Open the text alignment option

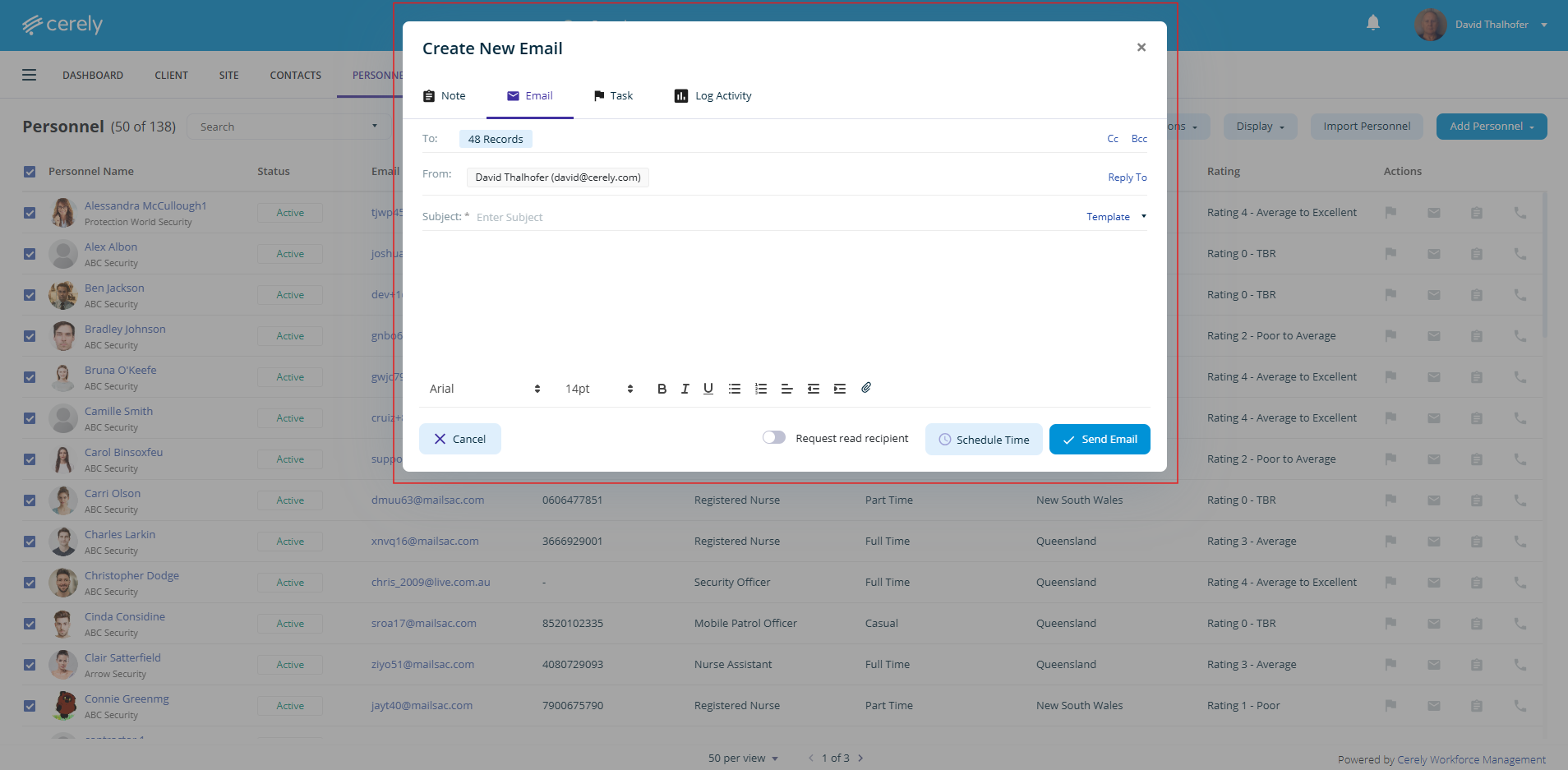click(786, 389)
